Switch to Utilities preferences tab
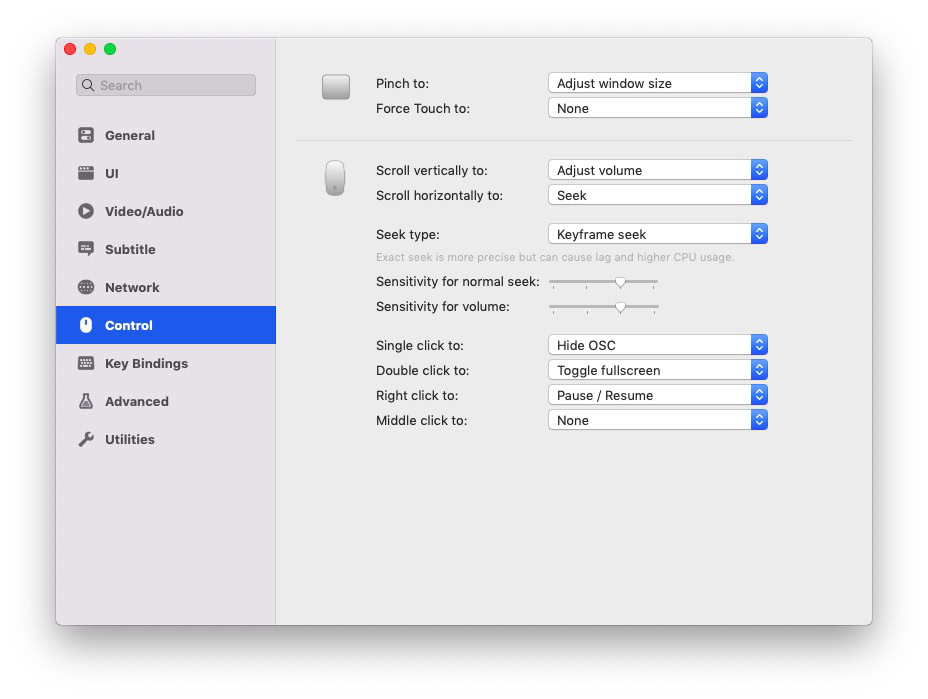Screen dimensions: 928x699 tap(166, 439)
